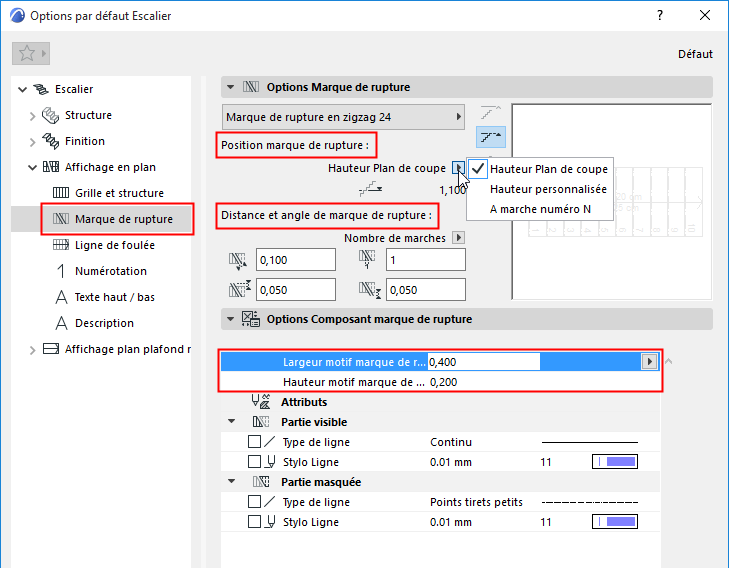Screen dimensions: 729x568
Task: Click the Marque de rupture tree icon
Action: point(61,218)
